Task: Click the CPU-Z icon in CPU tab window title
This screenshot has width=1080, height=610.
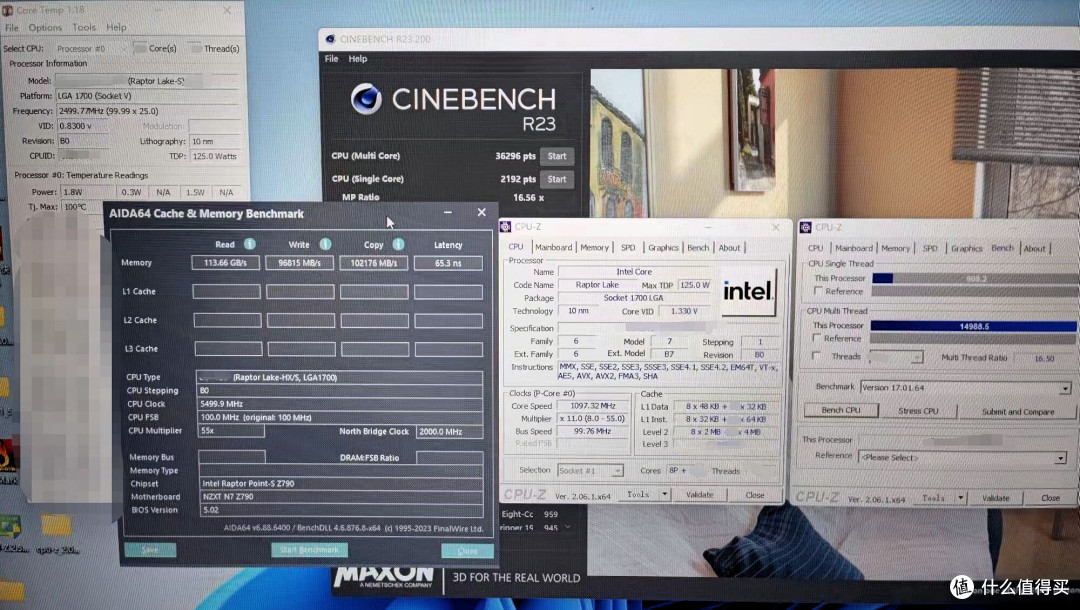Action: tap(506, 227)
